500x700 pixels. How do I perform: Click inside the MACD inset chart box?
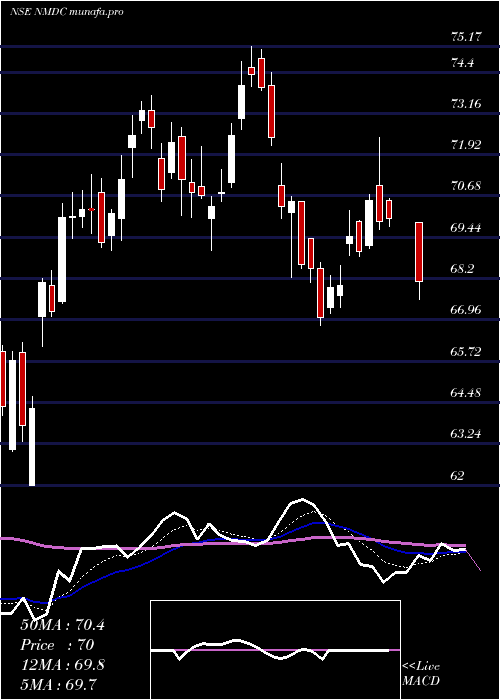pyautogui.click(x=275, y=650)
